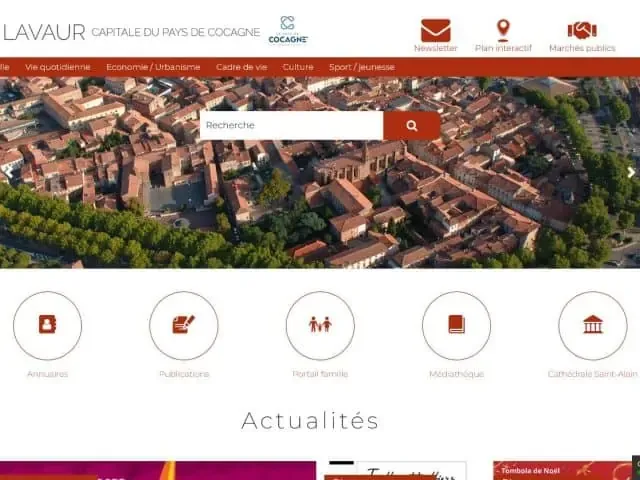This screenshot has width=640, height=480.
Task: Open the Publications circle icon
Action: (x=183, y=325)
